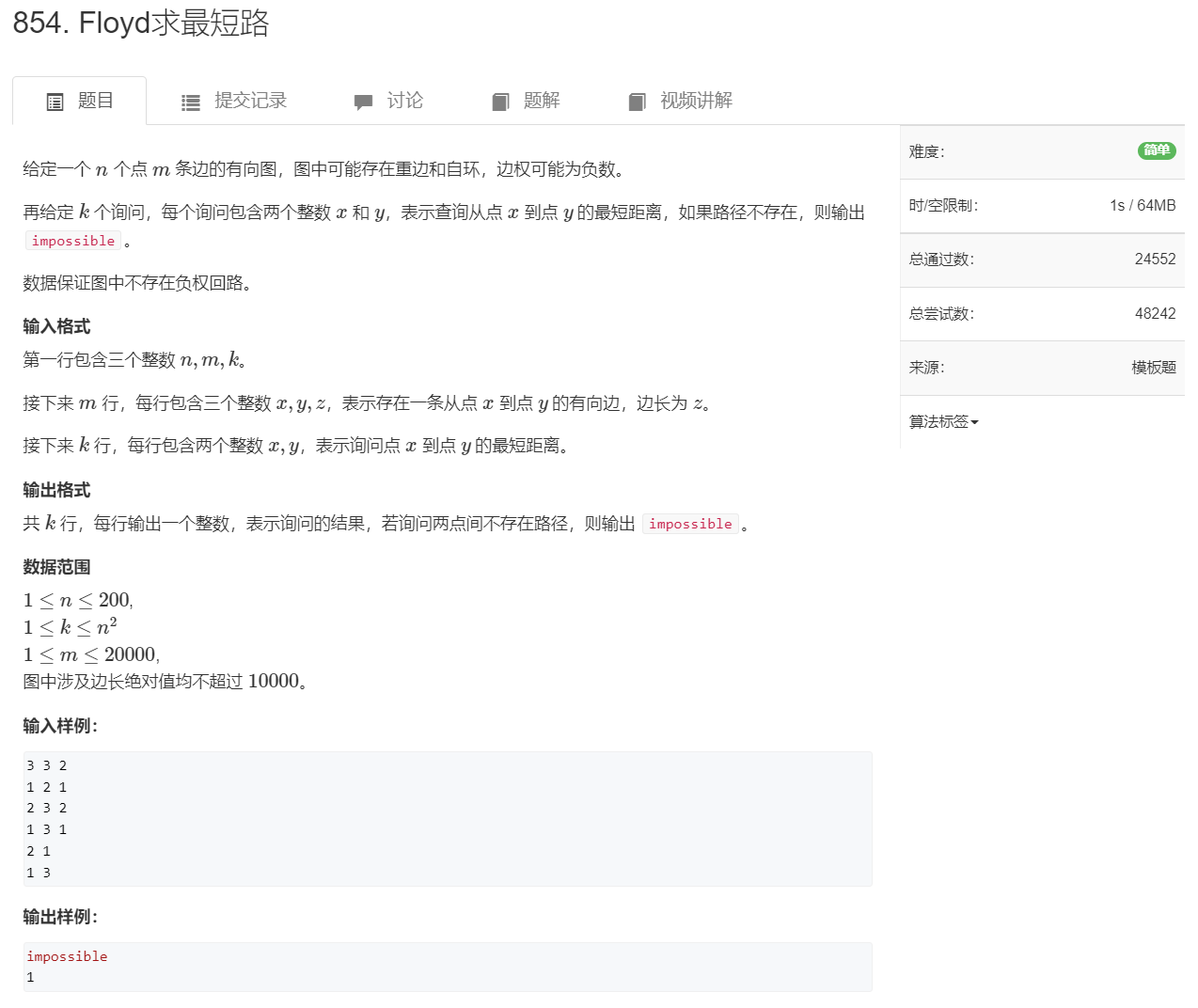
Task: Click the input sample line 2 1
Action: coord(39,851)
